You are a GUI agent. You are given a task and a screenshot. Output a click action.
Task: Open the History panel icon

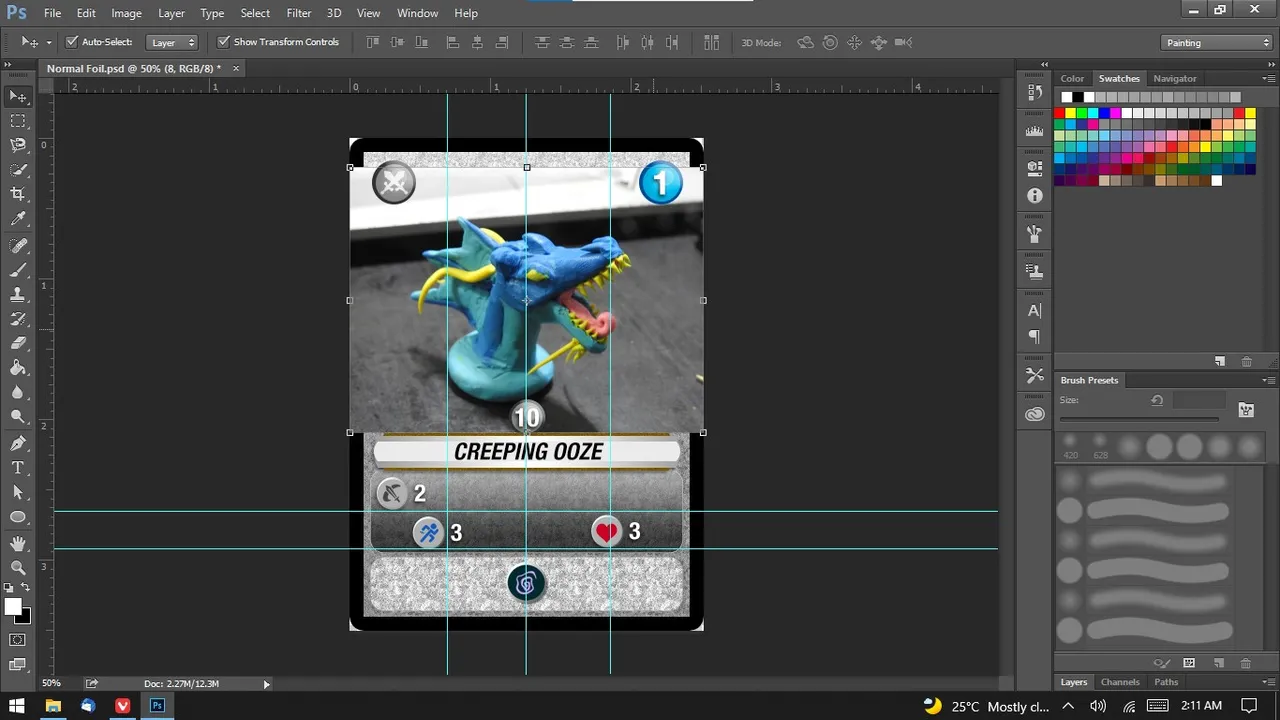[1035, 92]
